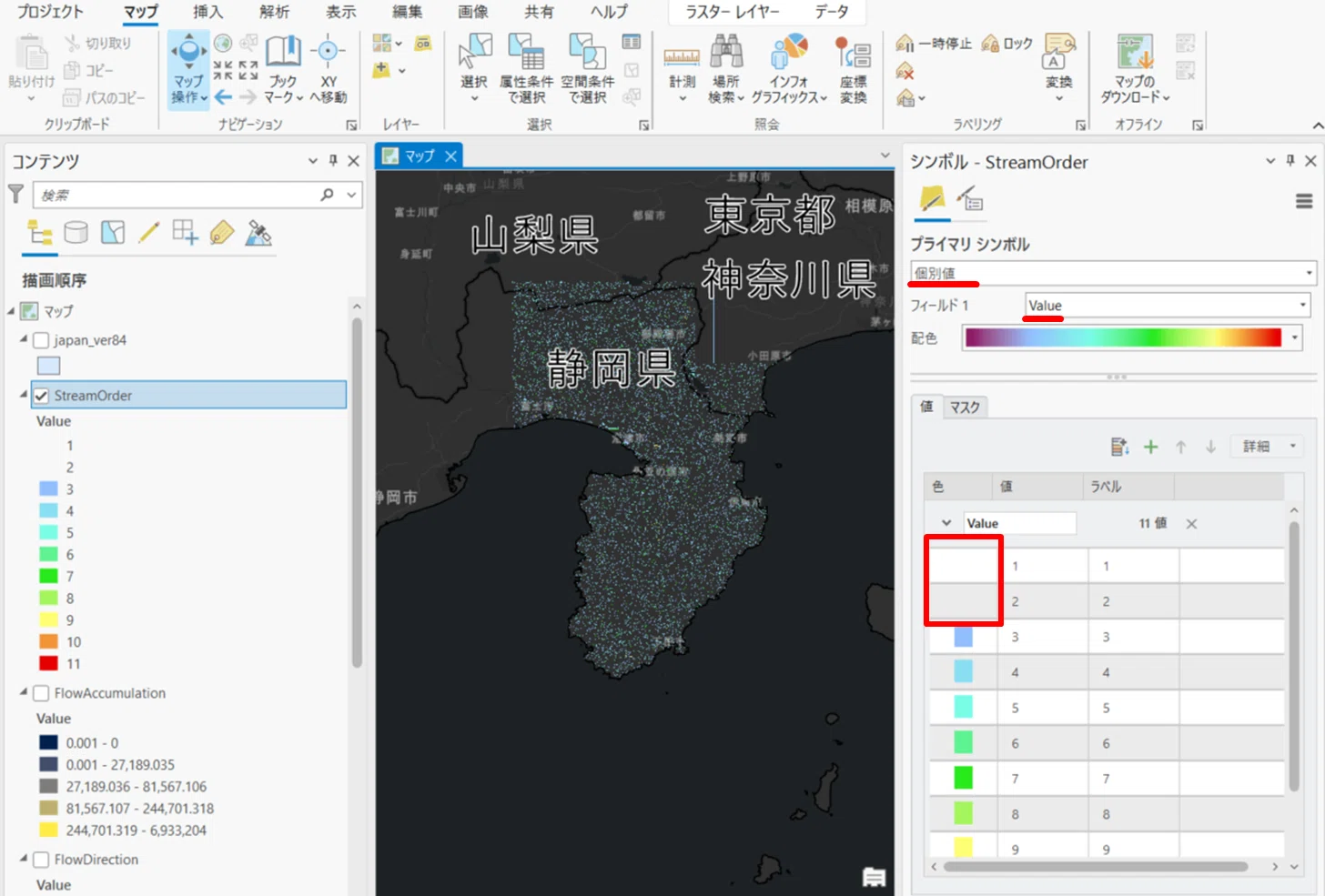Switch to List By Data Source view
Viewport: 1325px width, 896px height.
76,234
